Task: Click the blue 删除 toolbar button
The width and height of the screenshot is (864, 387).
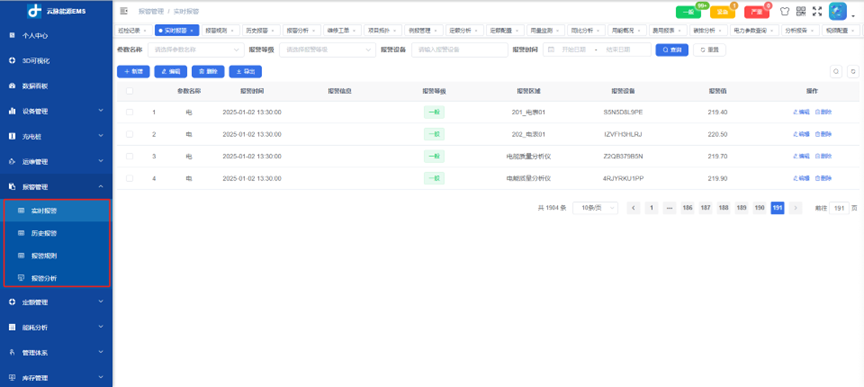Action: click(x=208, y=72)
